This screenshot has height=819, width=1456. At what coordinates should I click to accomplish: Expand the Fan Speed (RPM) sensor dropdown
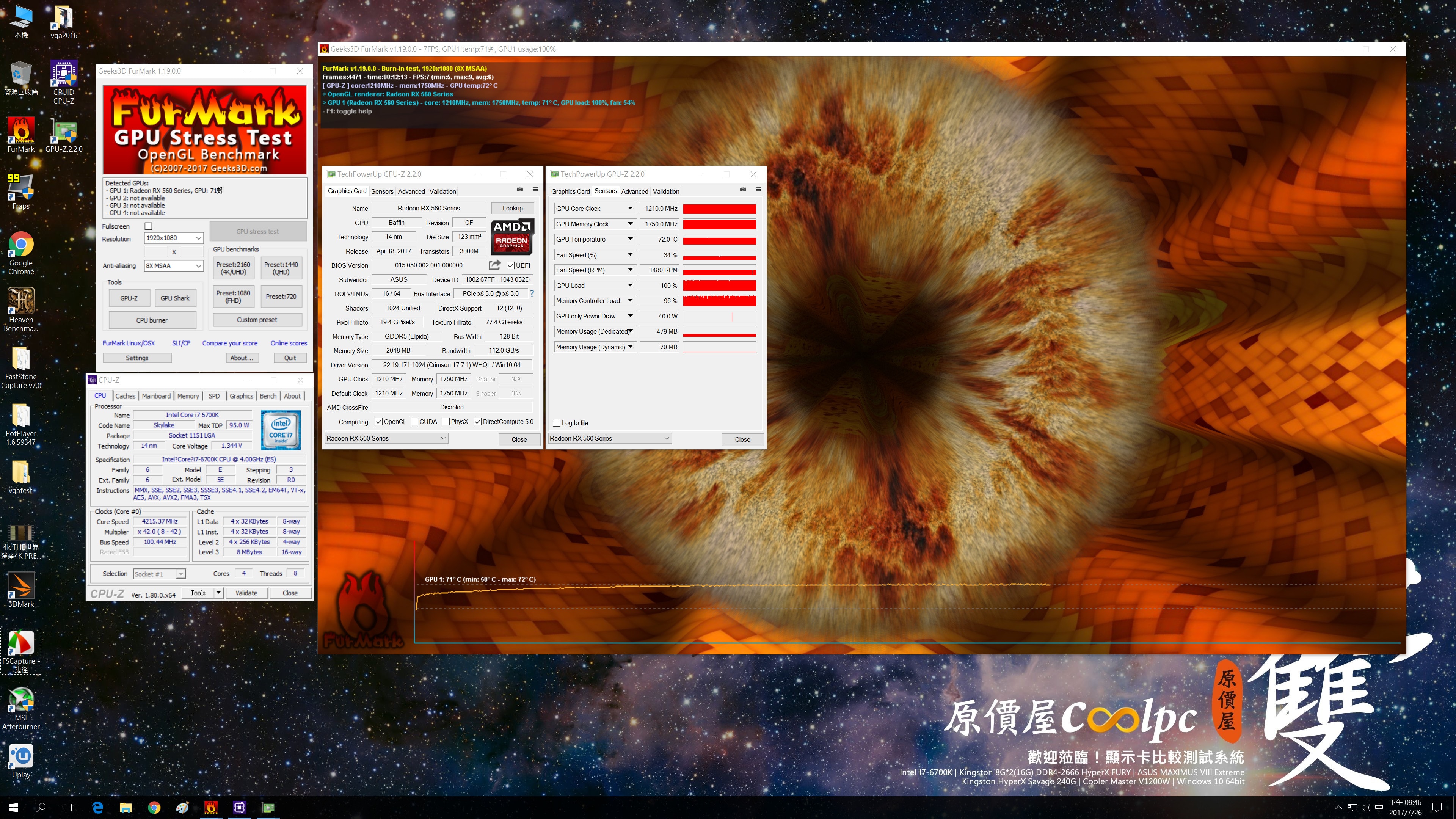(630, 270)
